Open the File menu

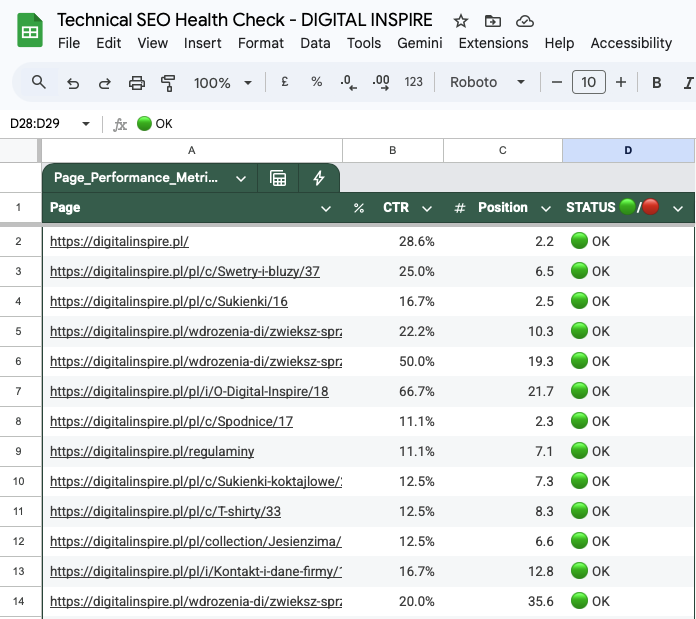pyautogui.click(x=69, y=43)
